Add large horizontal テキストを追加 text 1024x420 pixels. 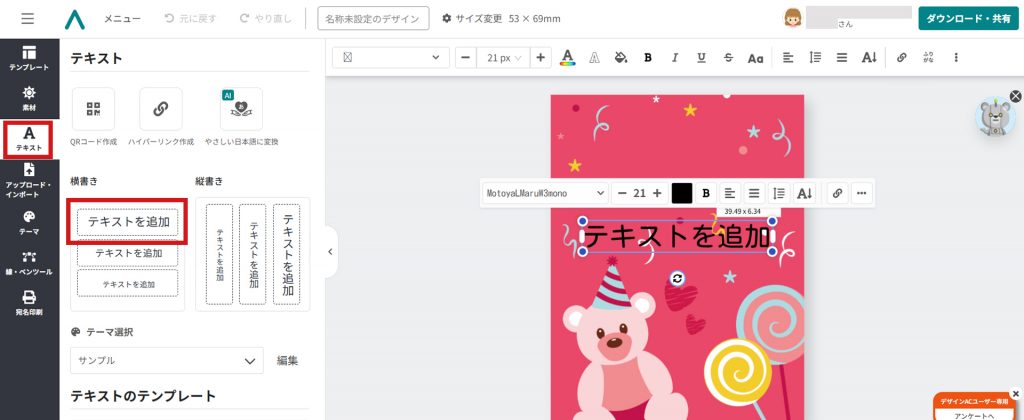coord(127,222)
